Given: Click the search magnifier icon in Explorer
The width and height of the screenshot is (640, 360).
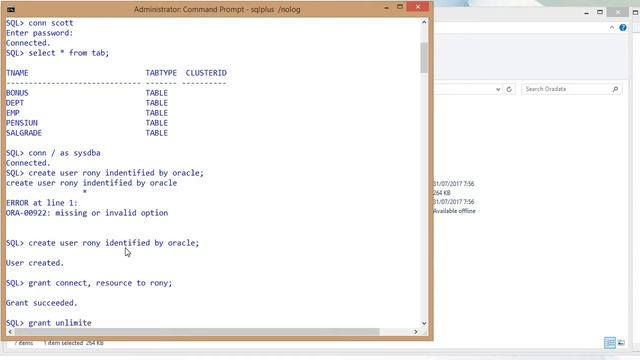Looking at the screenshot, I should [x=616, y=89].
